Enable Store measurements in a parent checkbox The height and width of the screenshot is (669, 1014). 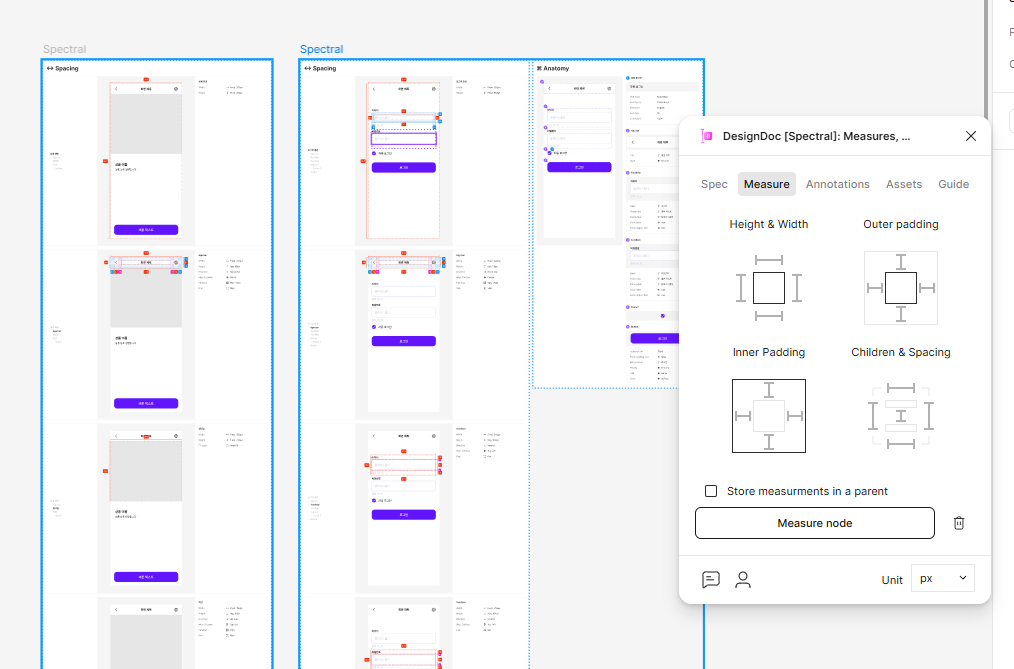click(x=711, y=491)
